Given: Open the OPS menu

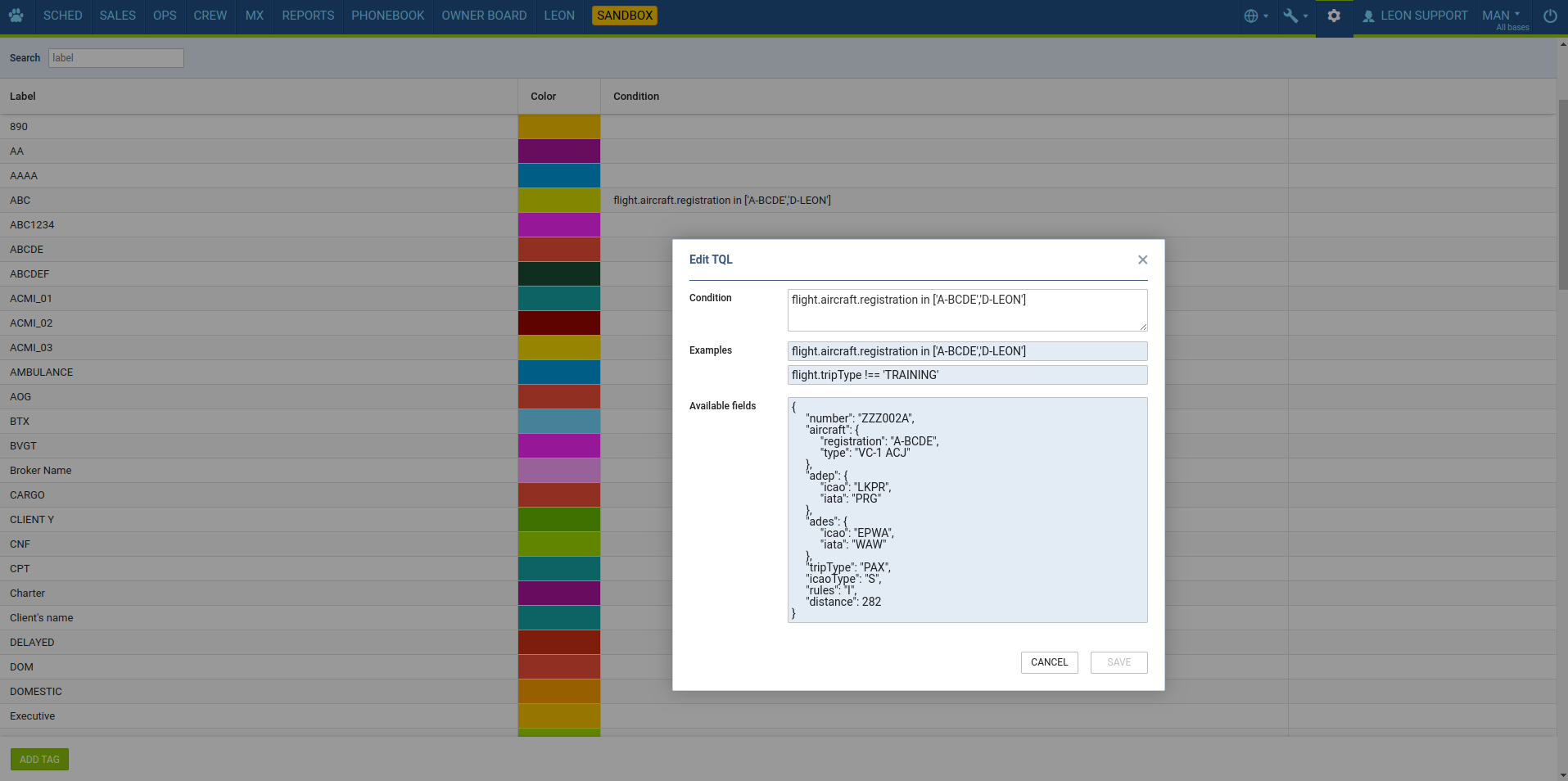Looking at the screenshot, I should click(165, 16).
